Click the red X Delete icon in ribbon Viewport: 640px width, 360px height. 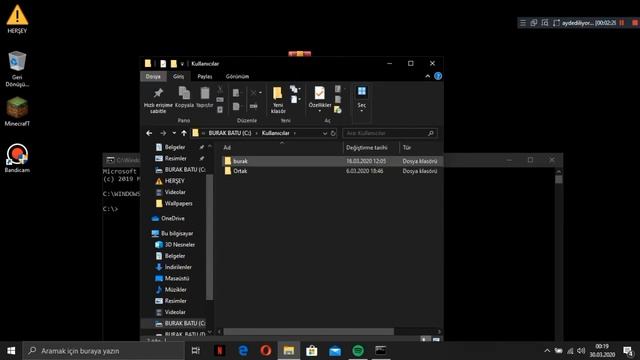(x=253, y=93)
